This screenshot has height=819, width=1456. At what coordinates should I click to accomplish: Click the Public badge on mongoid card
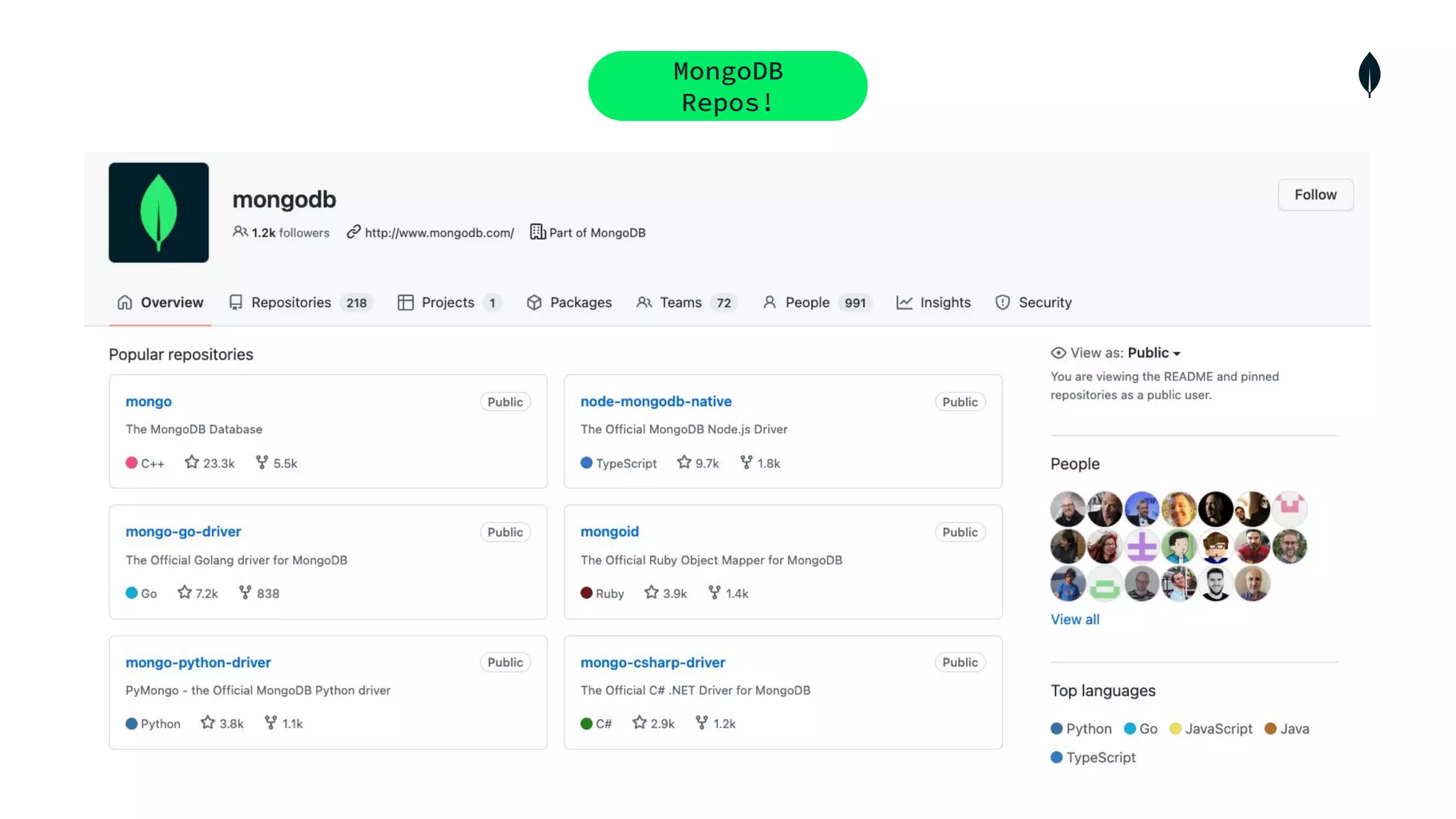coord(960,532)
